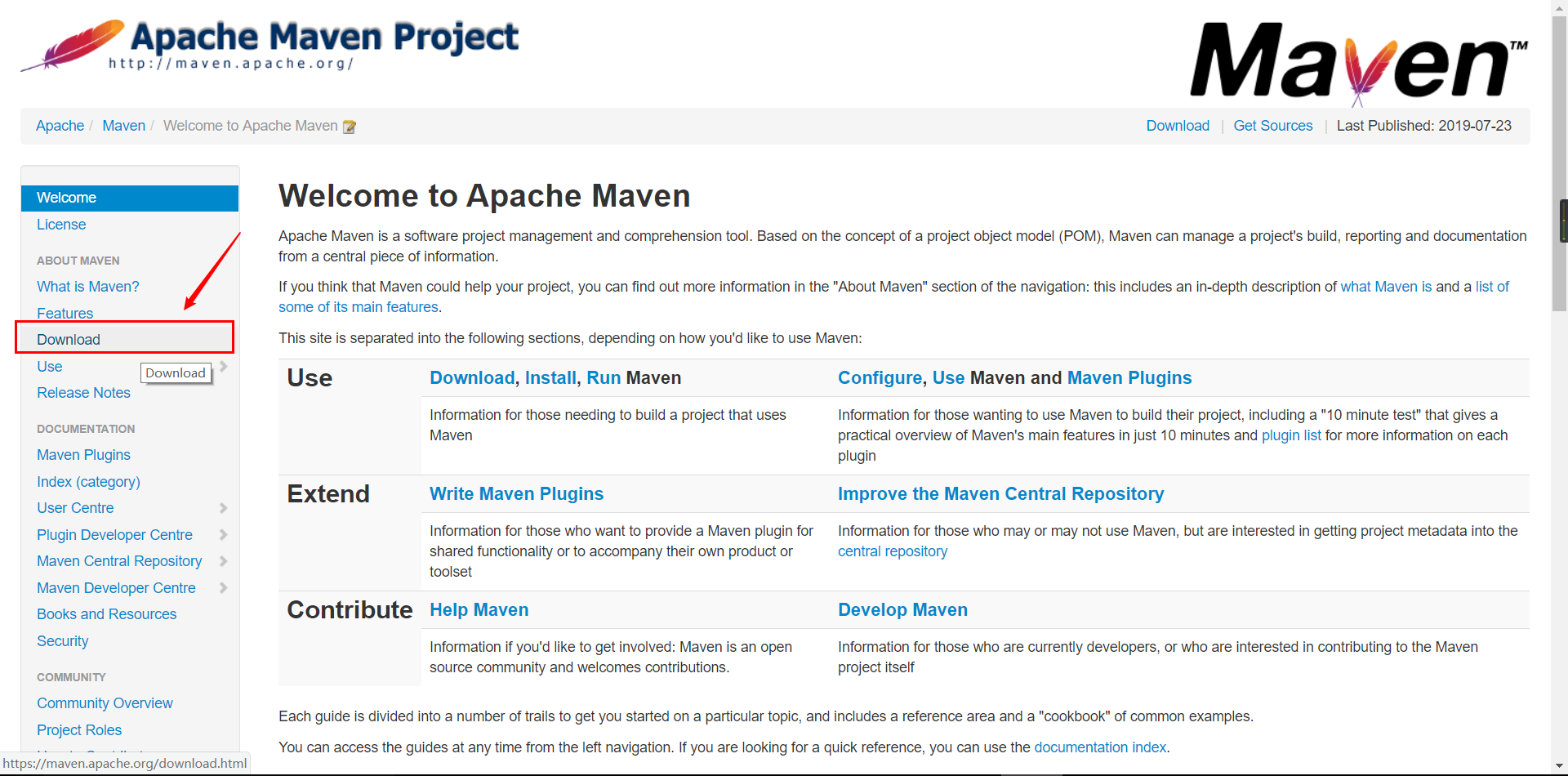Open Features in the sidebar
This screenshot has height=776, width=1568.
click(x=65, y=314)
